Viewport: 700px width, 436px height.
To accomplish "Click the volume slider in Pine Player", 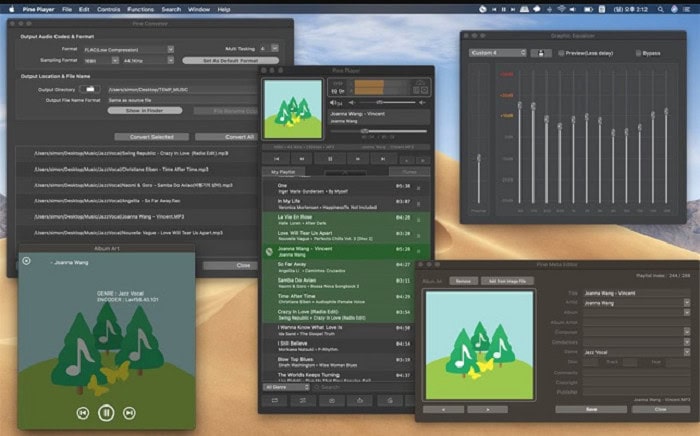I will click(x=388, y=103).
